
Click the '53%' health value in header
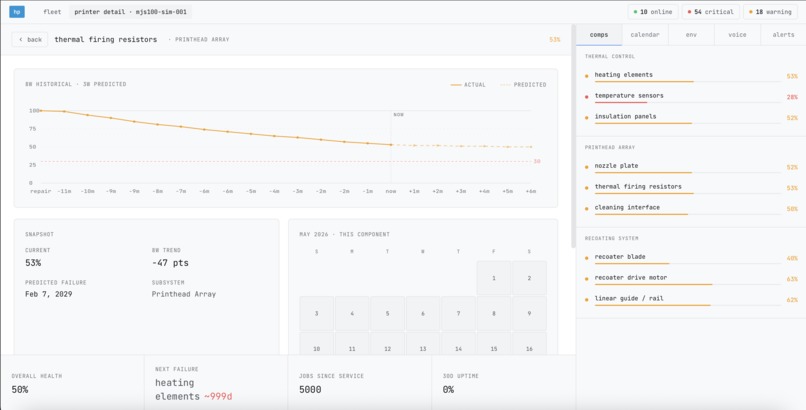[555, 40]
